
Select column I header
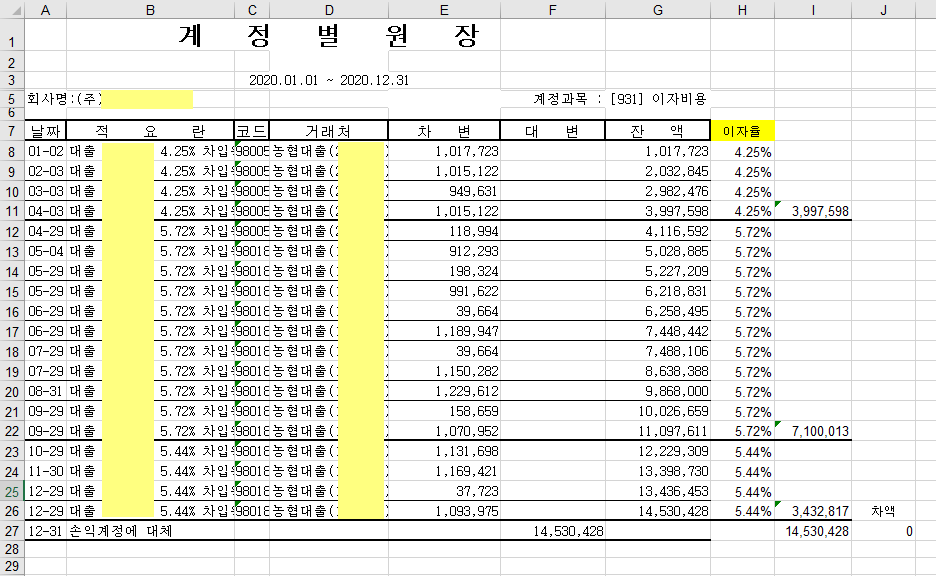coord(813,10)
